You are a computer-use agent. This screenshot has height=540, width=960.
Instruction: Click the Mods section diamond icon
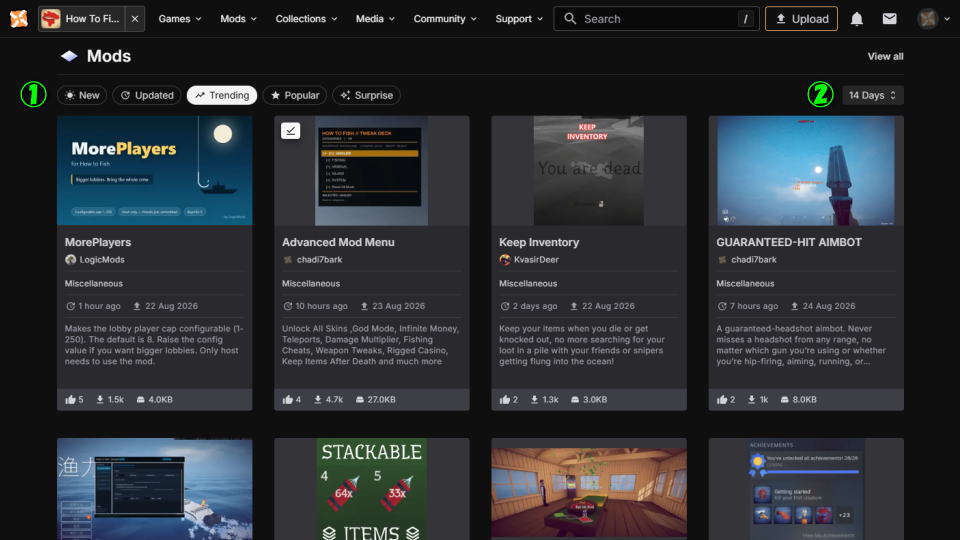(x=69, y=56)
